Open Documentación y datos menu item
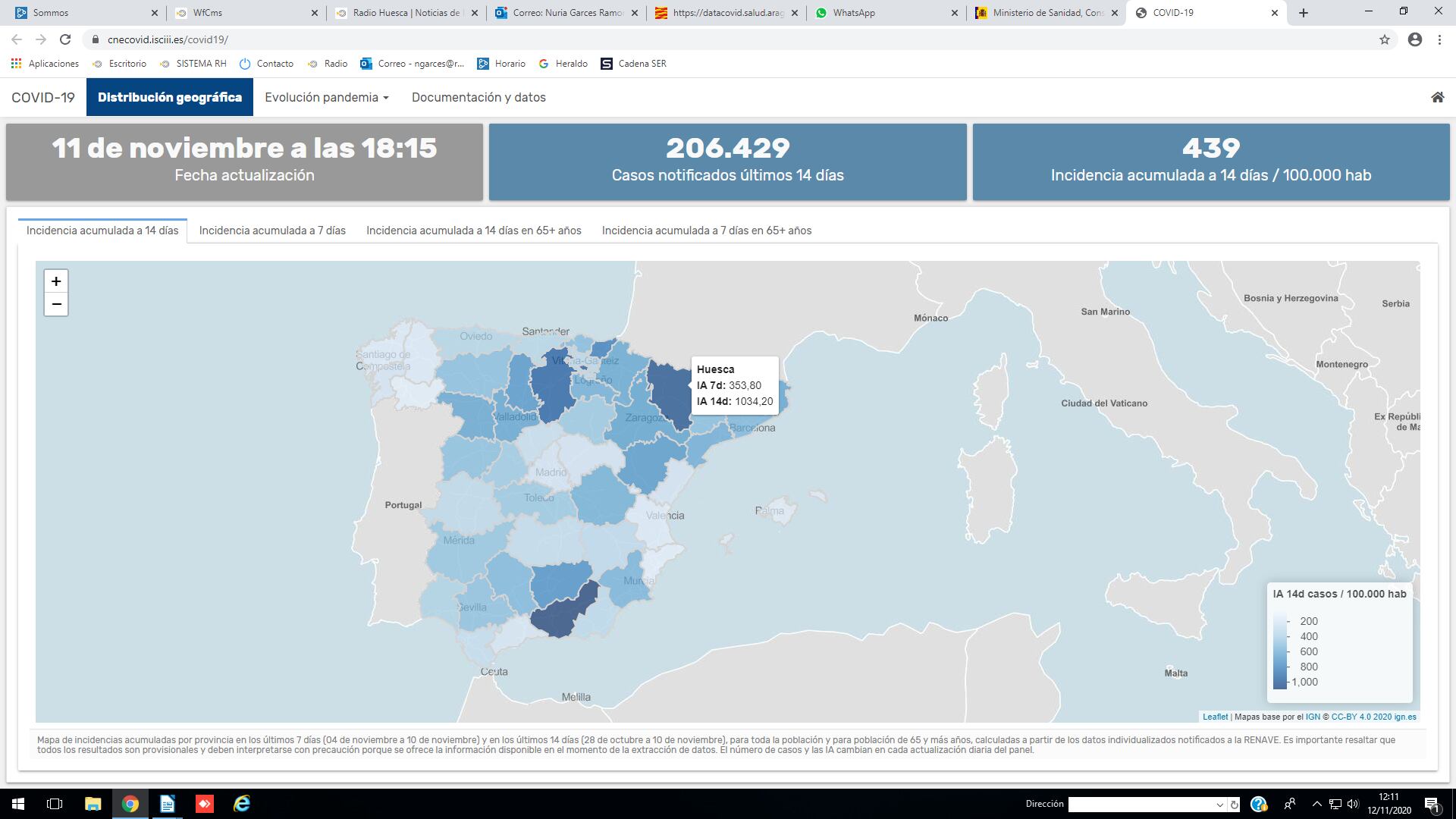The height and width of the screenshot is (819, 1456). click(479, 97)
